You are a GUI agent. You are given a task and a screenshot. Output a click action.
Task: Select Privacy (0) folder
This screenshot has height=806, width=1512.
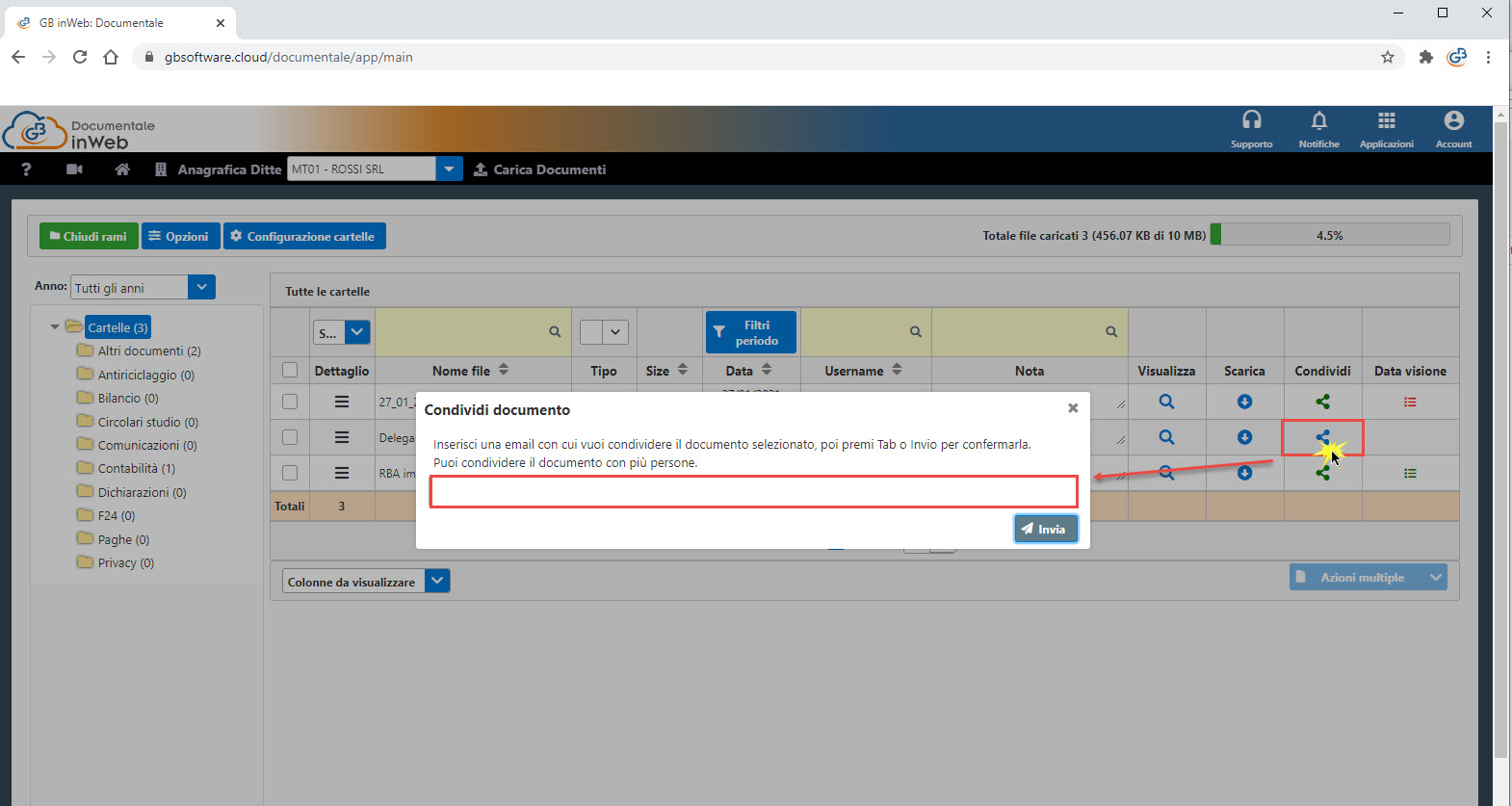125,563
